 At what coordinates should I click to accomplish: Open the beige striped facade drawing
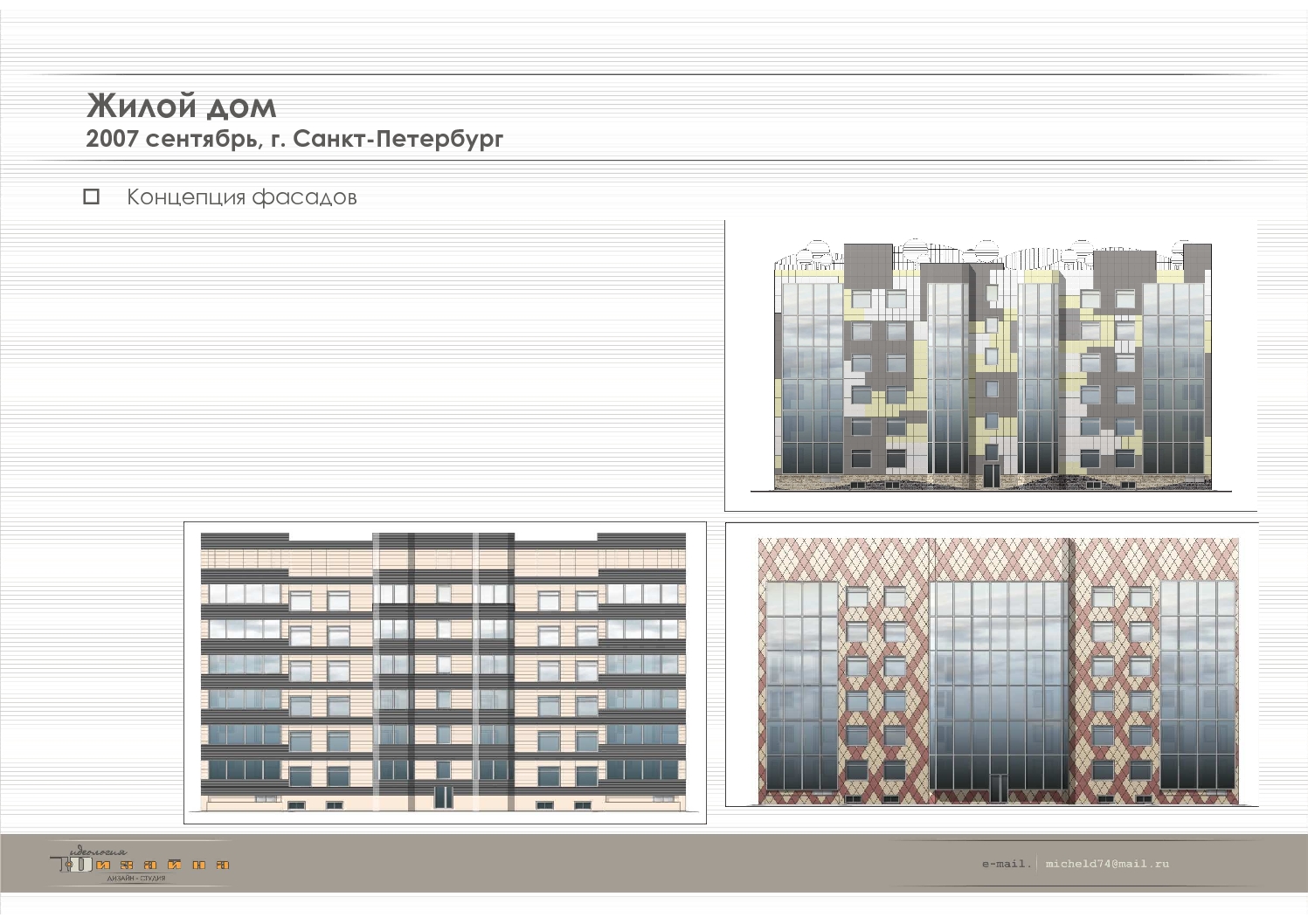445,672
